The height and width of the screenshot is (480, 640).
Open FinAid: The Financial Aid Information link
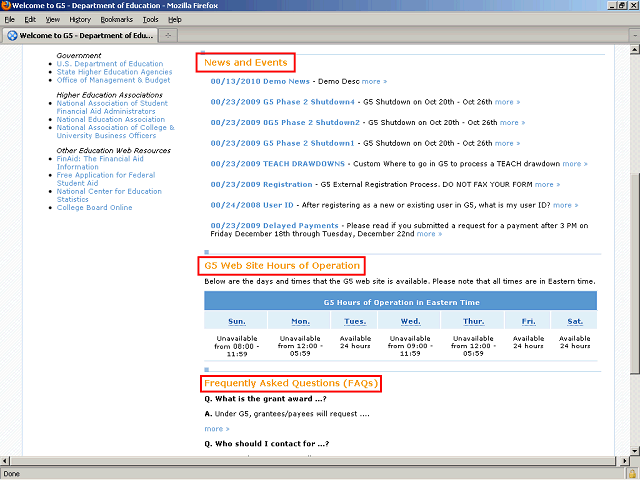pyautogui.click(x=100, y=163)
